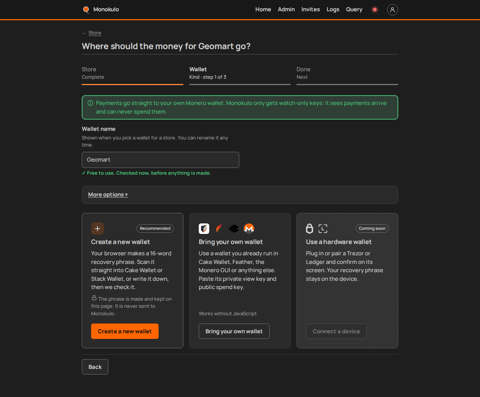Screen dimensions: 480x397
Task: Open the Admin menu item
Action: tap(286, 9)
